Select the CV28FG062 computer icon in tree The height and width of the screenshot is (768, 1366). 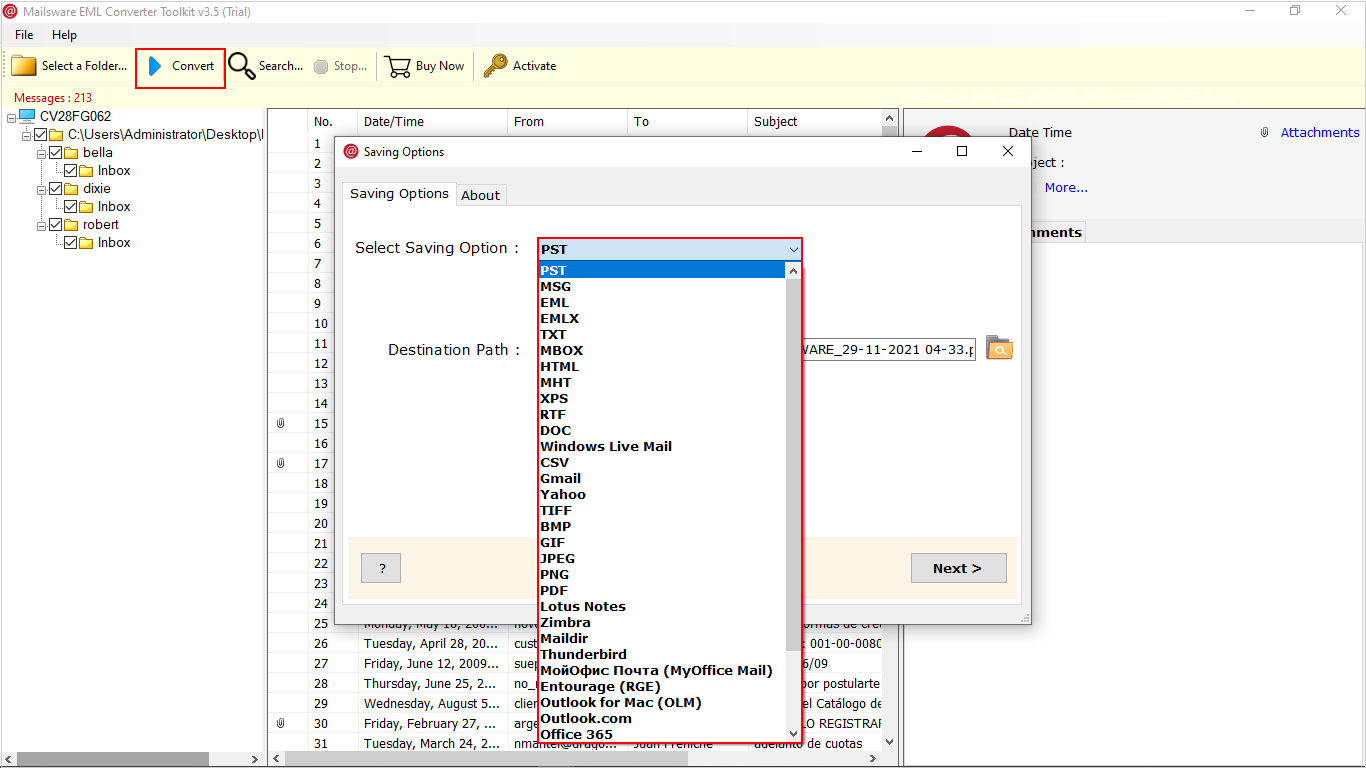click(x=27, y=116)
